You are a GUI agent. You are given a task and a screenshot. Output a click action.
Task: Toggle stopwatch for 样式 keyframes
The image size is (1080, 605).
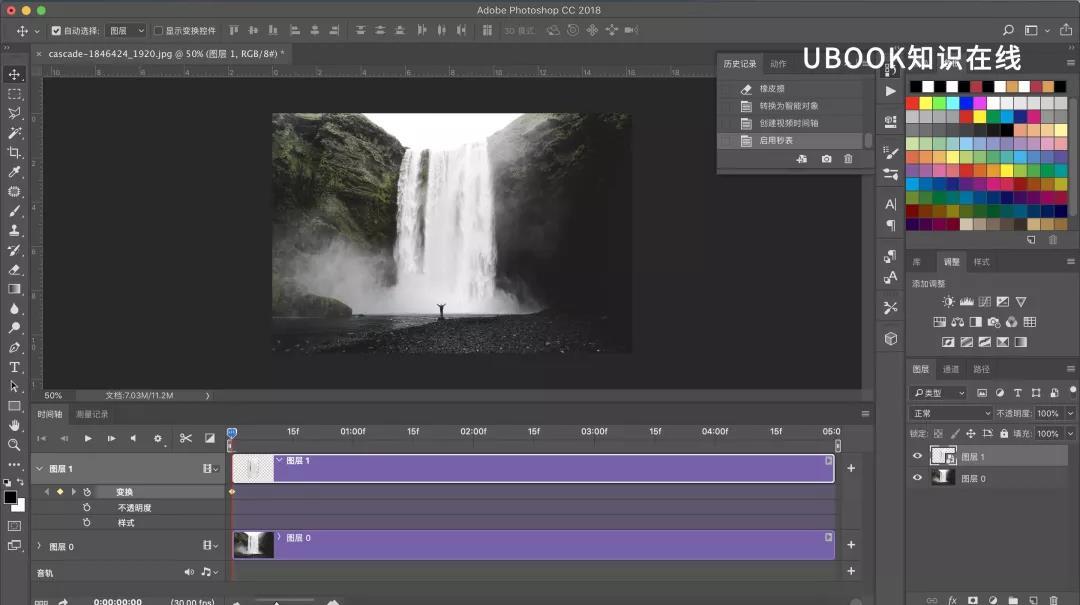[x=87, y=522]
